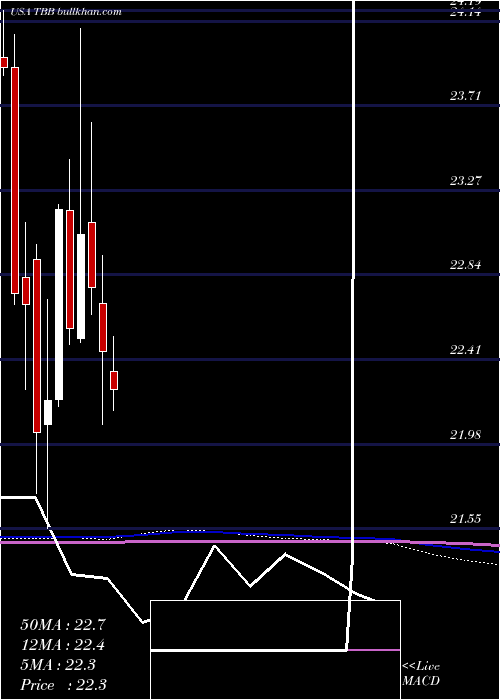
Task: Click the 23.71 price axis label
Action: pos(465,96)
